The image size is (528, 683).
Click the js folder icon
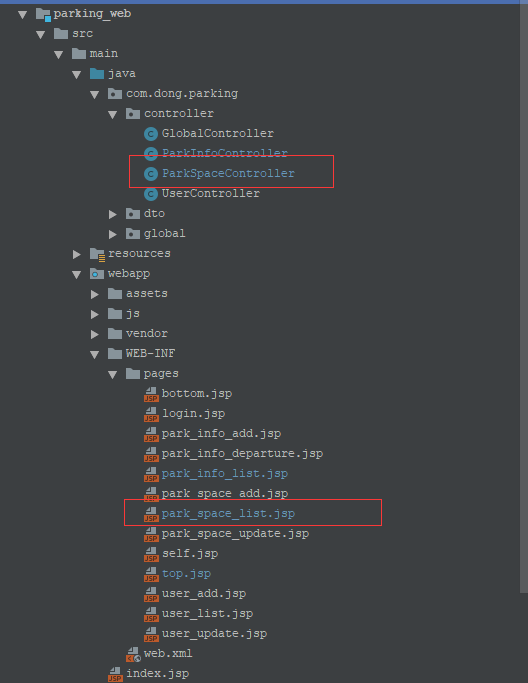115,314
